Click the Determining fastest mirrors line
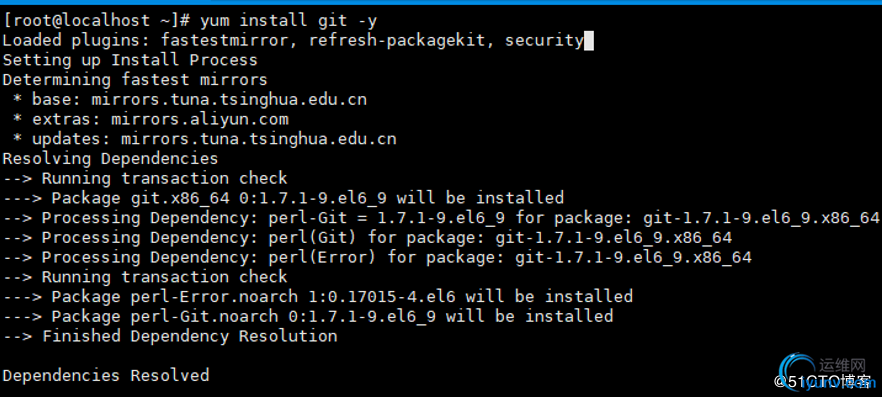The height and width of the screenshot is (399, 882). (x=135, y=80)
